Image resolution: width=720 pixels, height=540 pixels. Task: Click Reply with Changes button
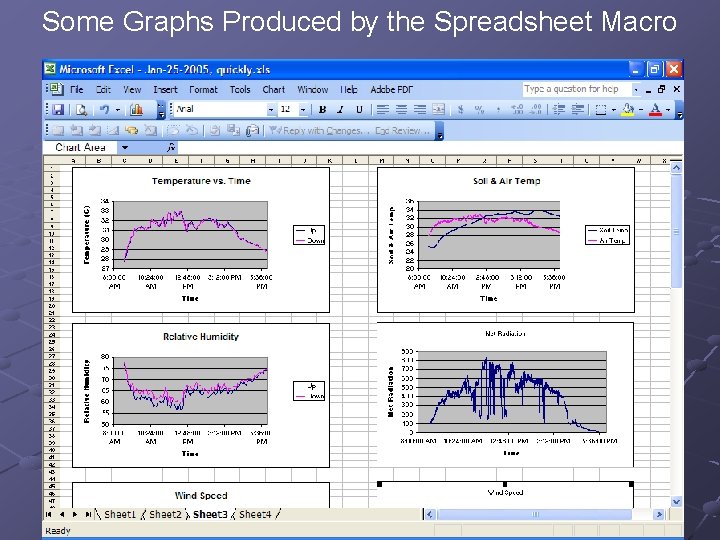click(x=319, y=131)
